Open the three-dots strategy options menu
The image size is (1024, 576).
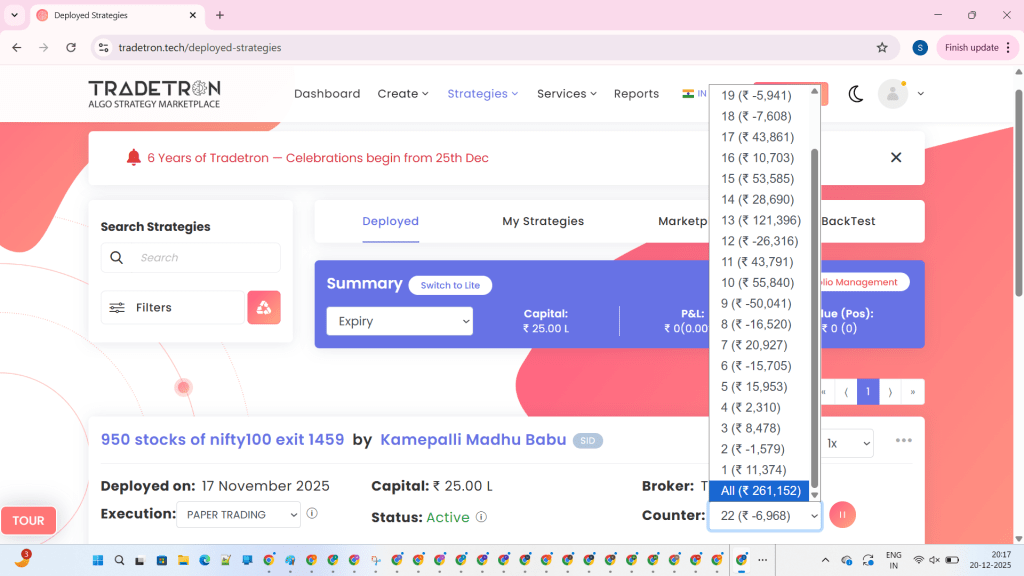(x=904, y=441)
